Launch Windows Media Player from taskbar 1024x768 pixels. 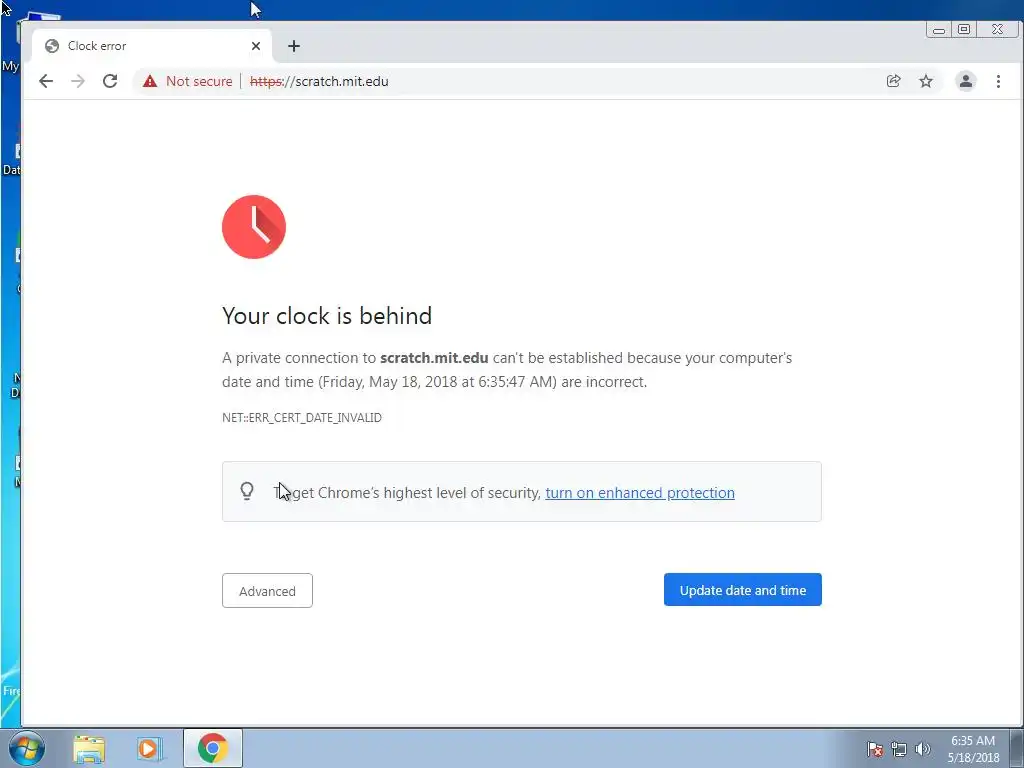tap(149, 748)
